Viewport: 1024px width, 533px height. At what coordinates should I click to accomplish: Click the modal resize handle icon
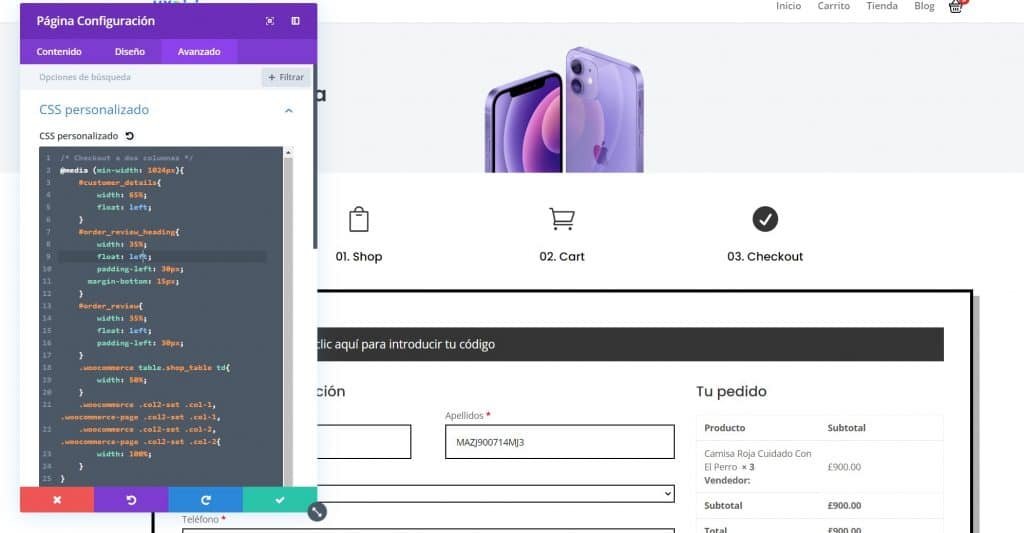317,511
